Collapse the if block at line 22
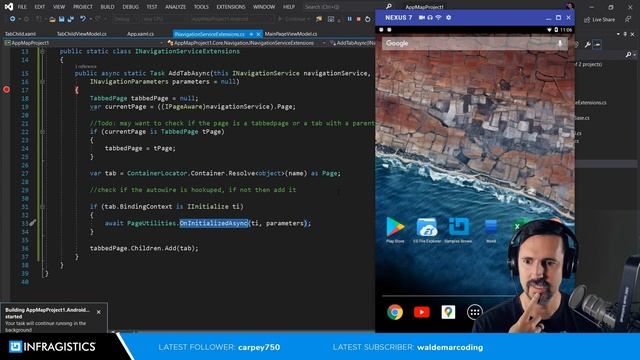This screenshot has width=640, height=360. [x=42, y=132]
